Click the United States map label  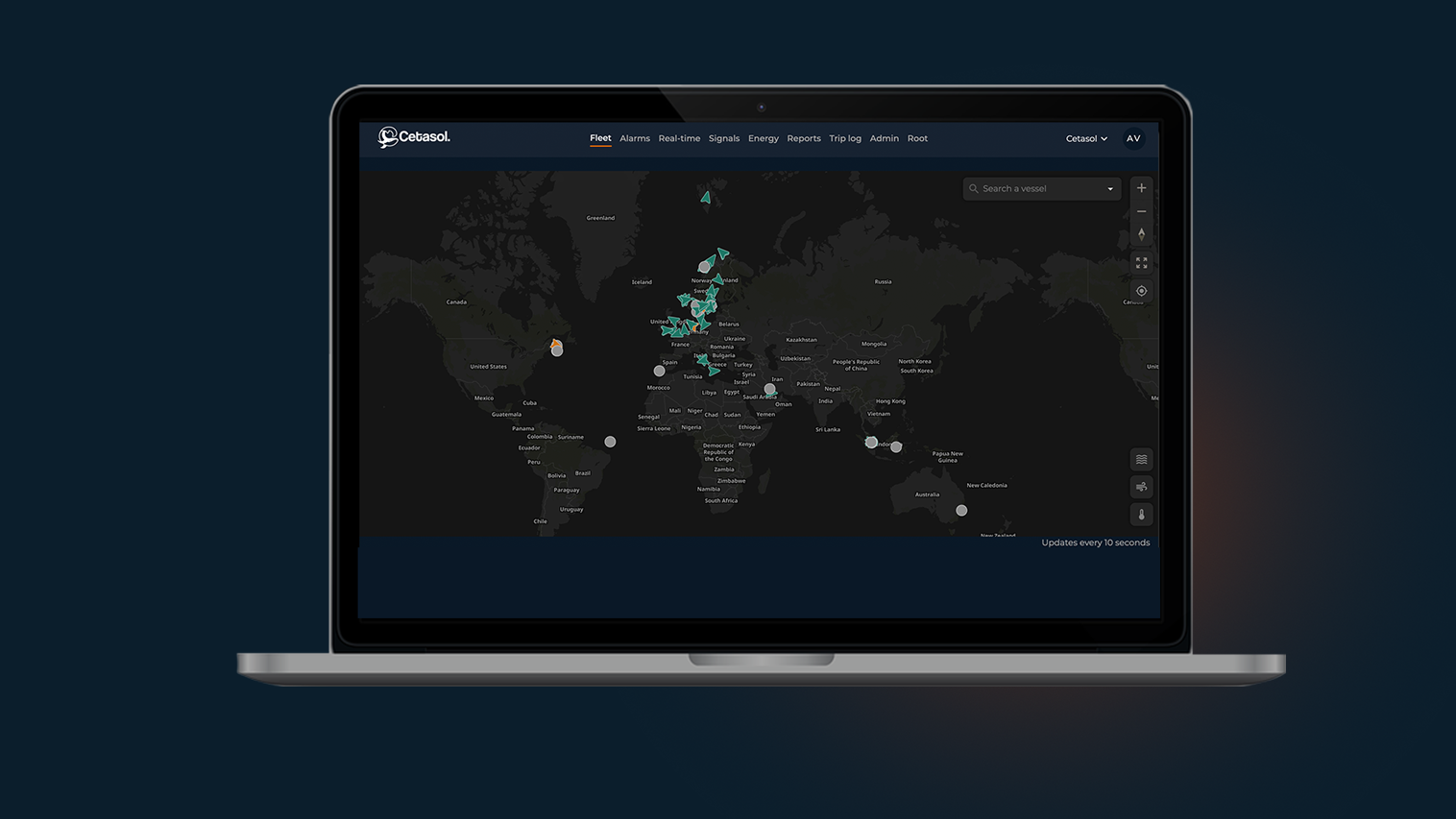coord(488,367)
